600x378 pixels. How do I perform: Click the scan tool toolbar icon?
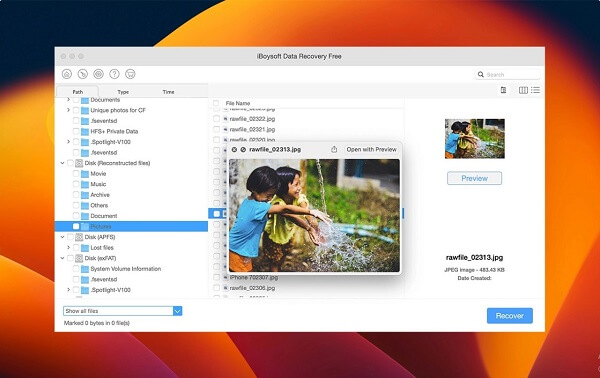click(x=83, y=74)
